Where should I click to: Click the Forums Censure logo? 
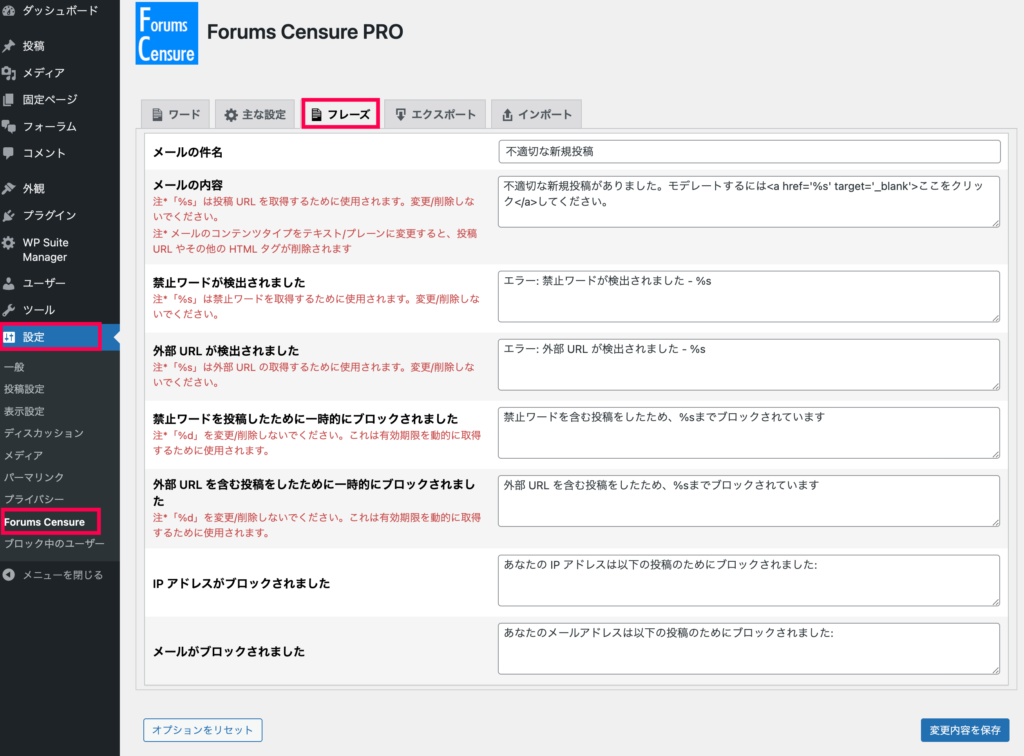[167, 33]
